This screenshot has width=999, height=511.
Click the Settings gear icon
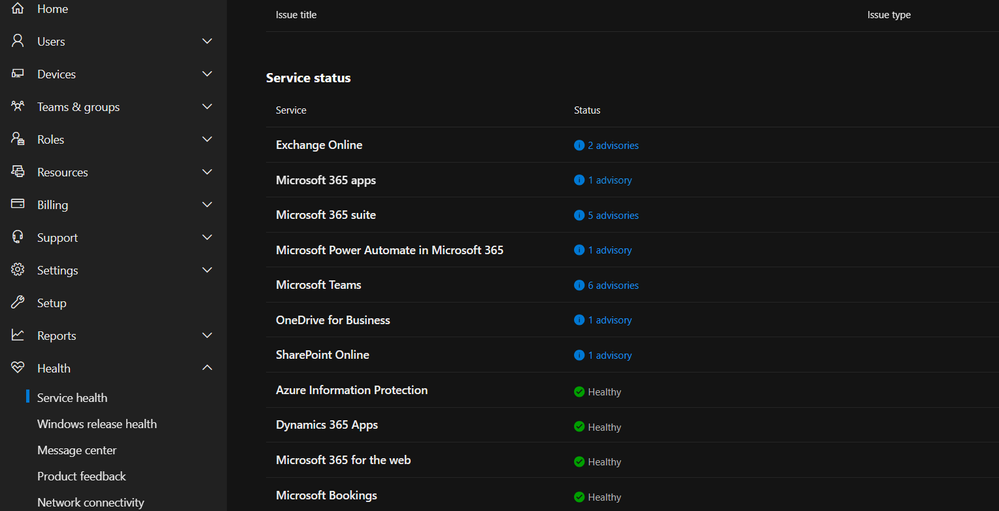pyautogui.click(x=18, y=270)
